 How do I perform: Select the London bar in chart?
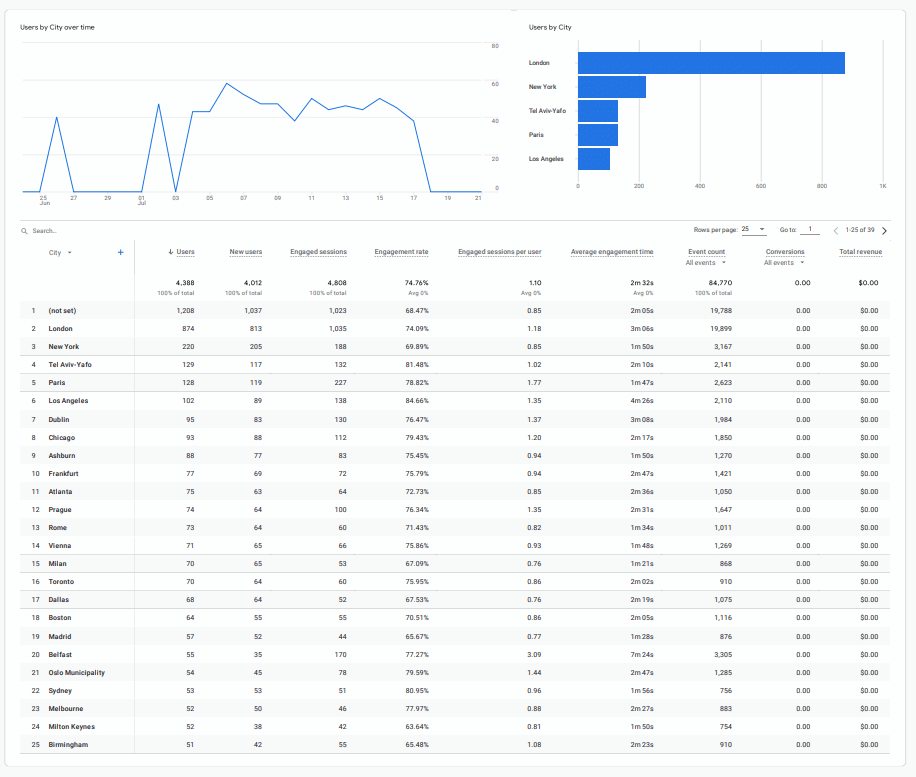pyautogui.click(x=711, y=63)
